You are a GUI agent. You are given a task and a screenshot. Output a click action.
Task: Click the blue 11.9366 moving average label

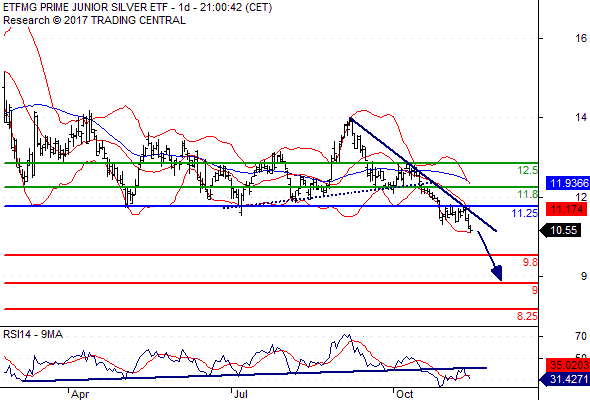coord(568,184)
